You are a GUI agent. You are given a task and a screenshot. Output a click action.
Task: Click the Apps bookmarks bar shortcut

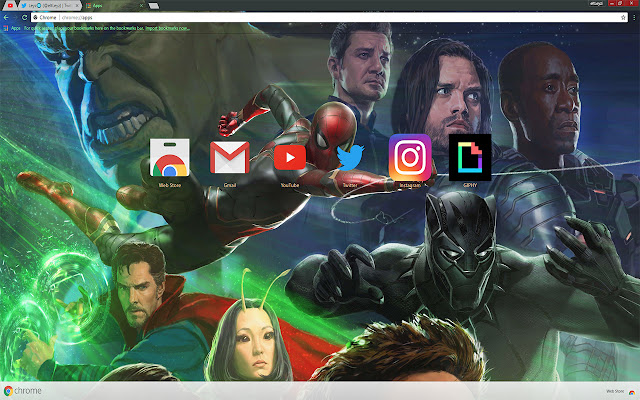tap(12, 28)
